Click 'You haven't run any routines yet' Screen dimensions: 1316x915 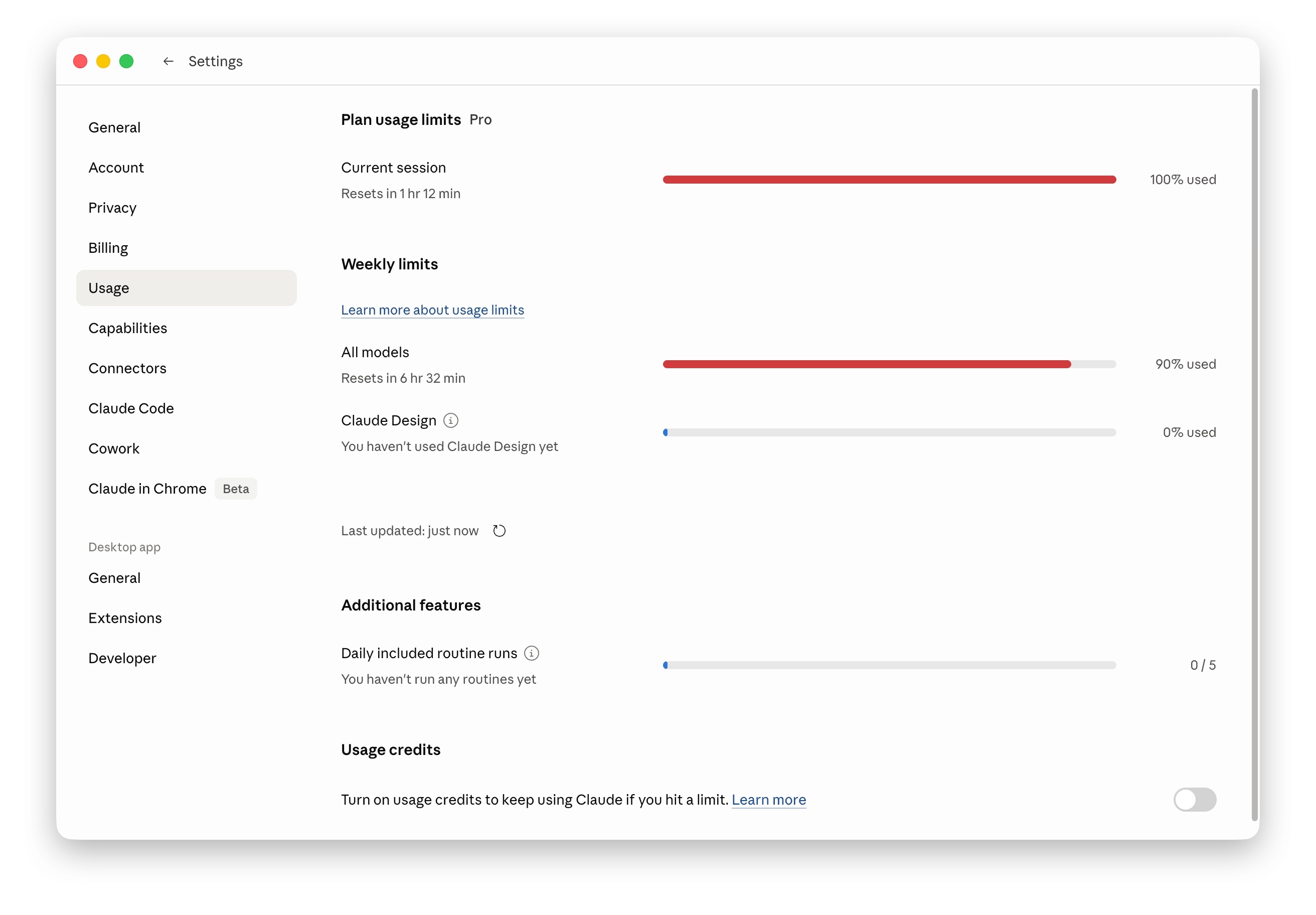click(x=438, y=679)
